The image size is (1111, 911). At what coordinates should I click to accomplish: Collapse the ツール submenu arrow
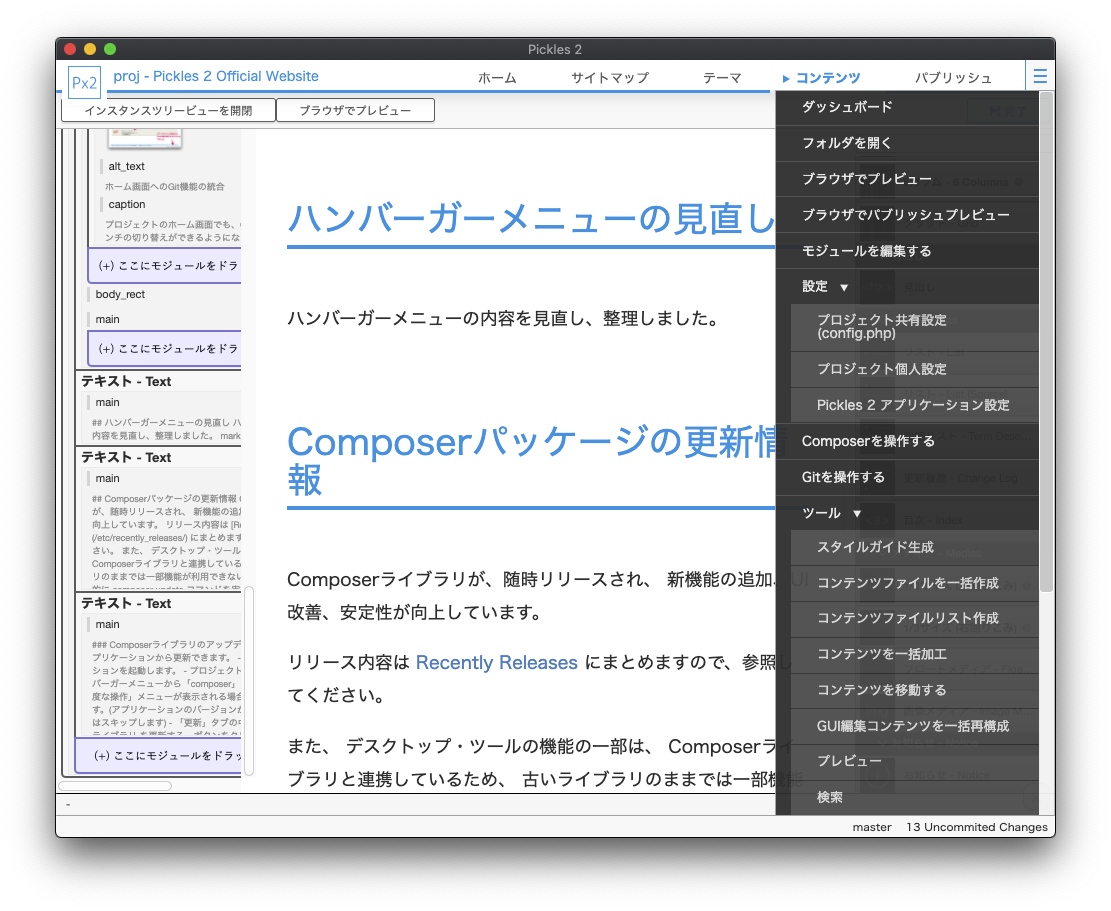tap(857, 514)
